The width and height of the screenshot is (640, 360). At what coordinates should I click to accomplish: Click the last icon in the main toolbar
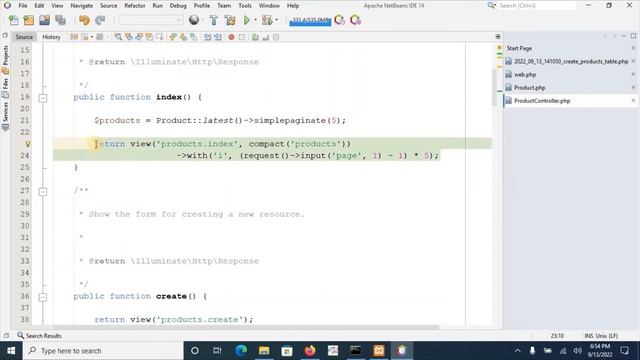pyautogui.click(x=355, y=20)
